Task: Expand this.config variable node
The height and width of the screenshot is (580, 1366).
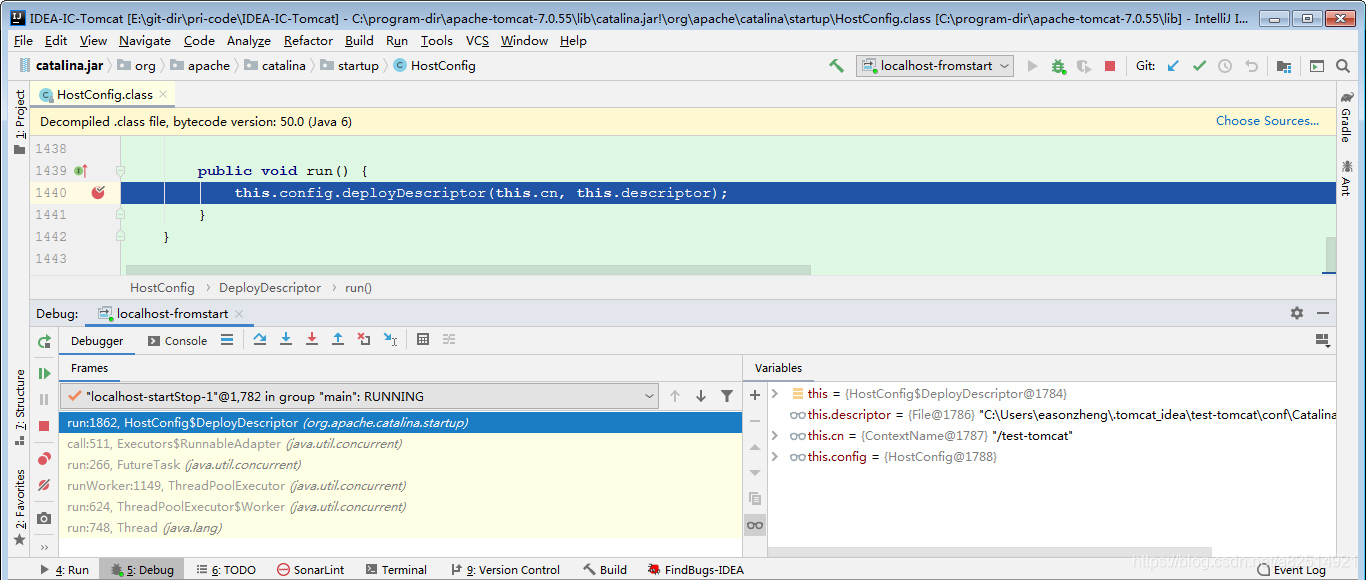Action: tap(775, 457)
